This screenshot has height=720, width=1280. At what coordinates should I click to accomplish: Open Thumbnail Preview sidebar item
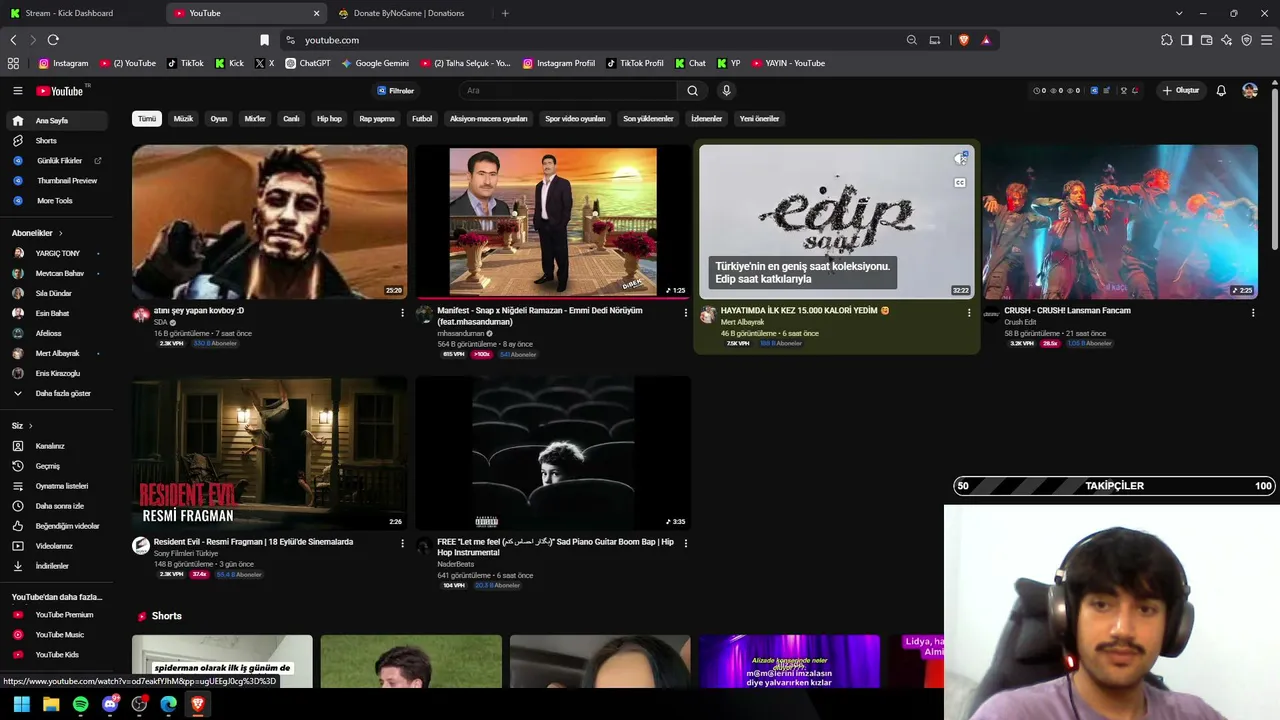tap(56, 181)
